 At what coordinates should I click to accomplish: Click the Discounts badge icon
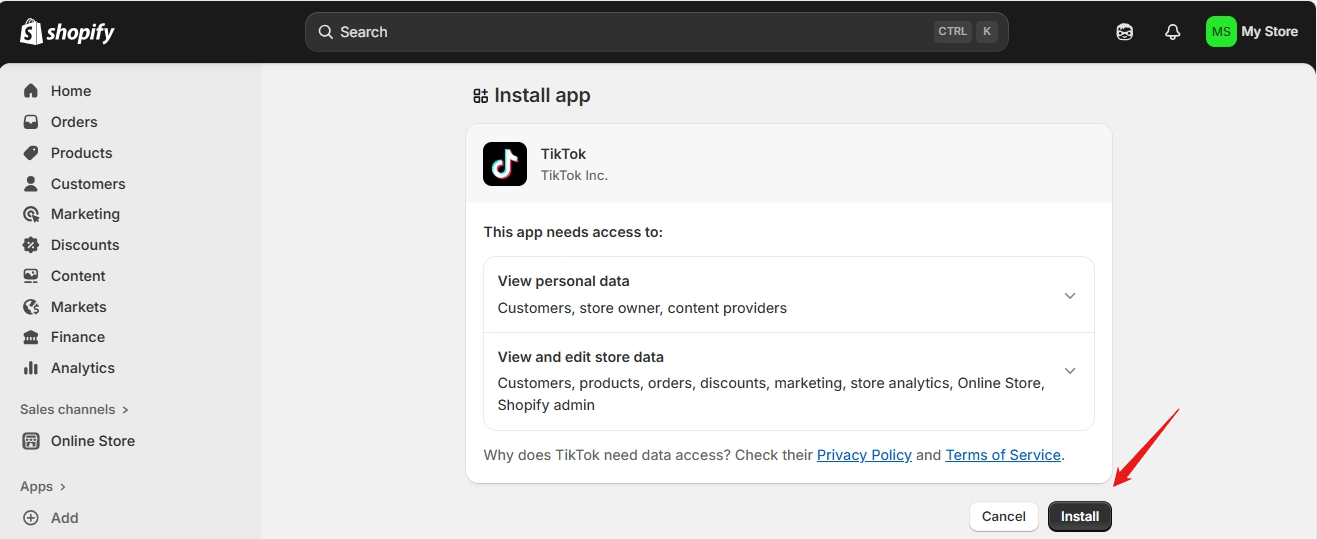pos(31,245)
